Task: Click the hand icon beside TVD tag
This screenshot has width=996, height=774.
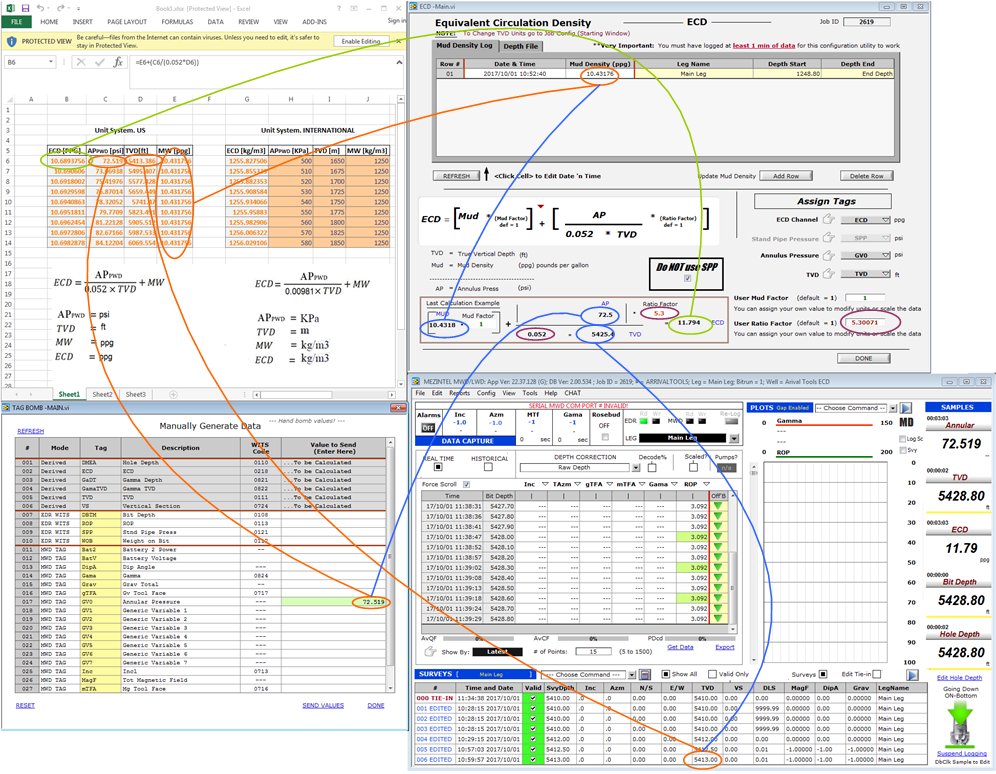Action: point(828,274)
